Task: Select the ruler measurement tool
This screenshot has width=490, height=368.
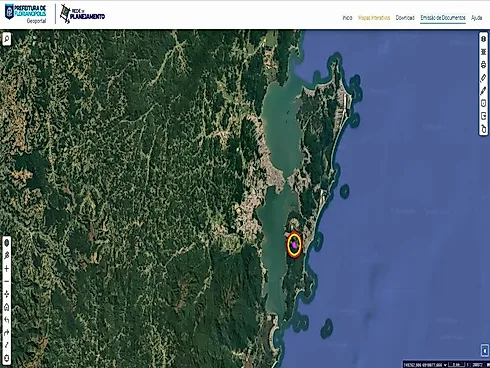Action: coord(483,78)
